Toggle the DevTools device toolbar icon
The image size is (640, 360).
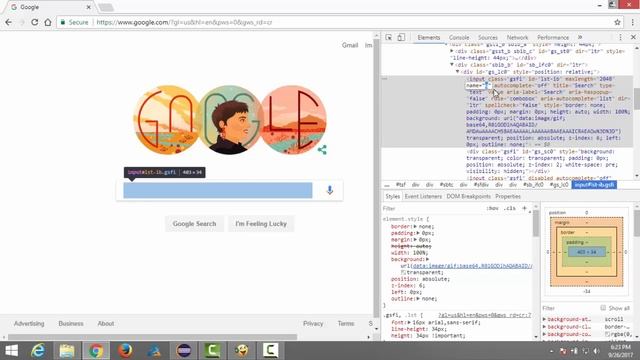pyautogui.click(x=401, y=37)
